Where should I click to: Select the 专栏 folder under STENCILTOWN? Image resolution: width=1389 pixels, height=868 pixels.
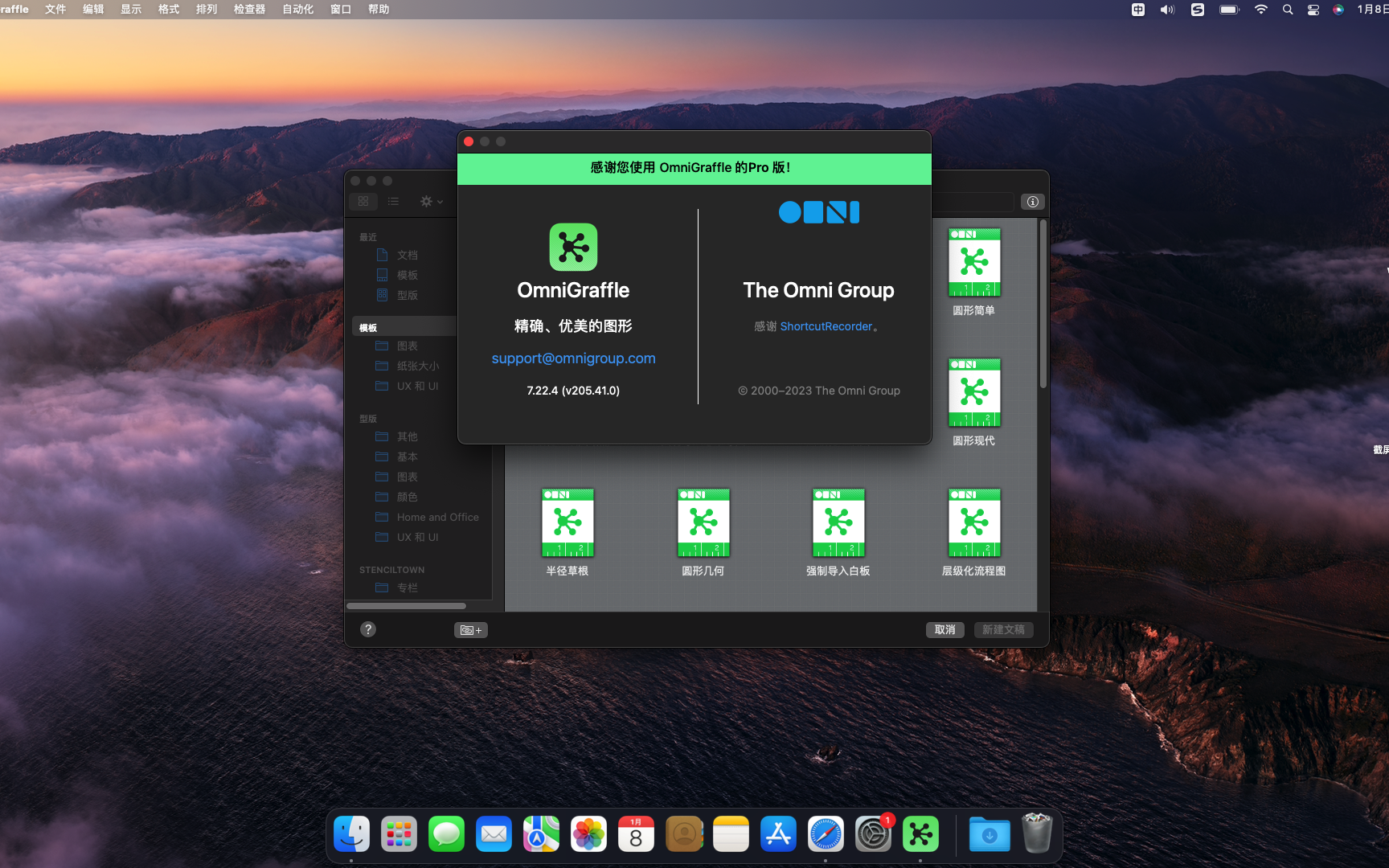click(x=408, y=588)
